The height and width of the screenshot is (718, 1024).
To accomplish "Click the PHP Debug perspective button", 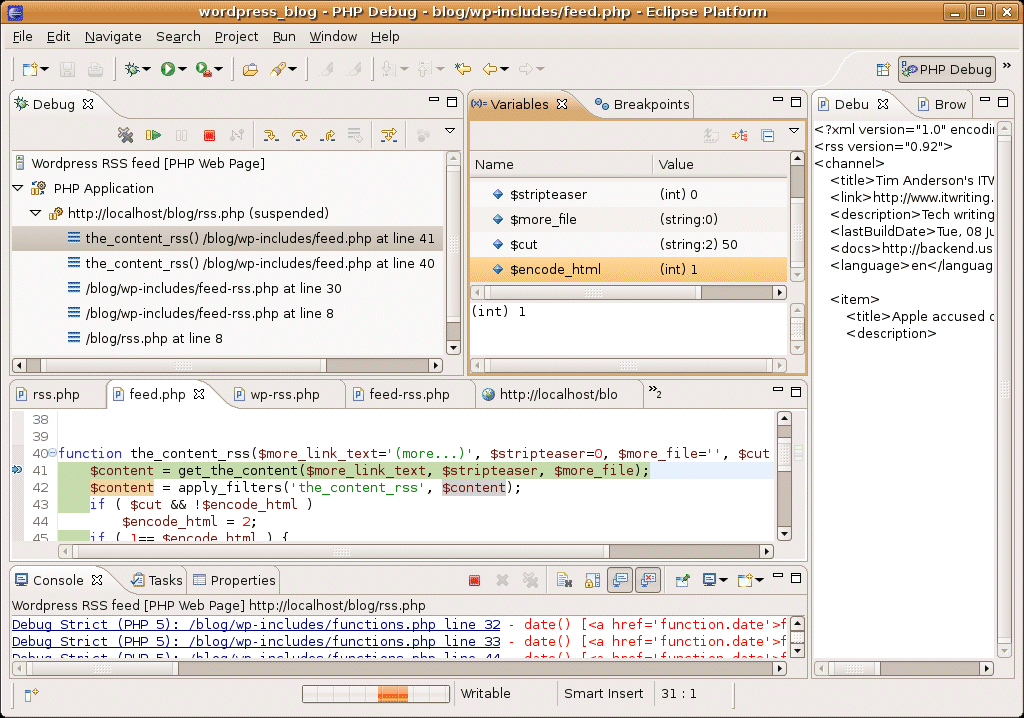I will point(947,69).
